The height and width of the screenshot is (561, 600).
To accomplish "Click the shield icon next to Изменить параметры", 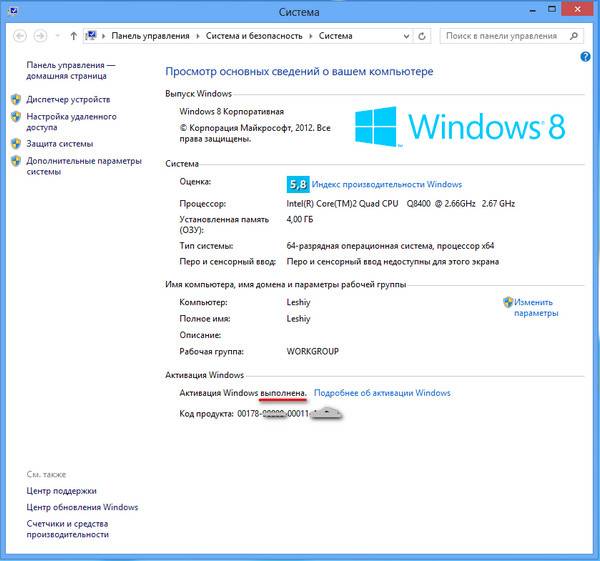I will [x=508, y=302].
